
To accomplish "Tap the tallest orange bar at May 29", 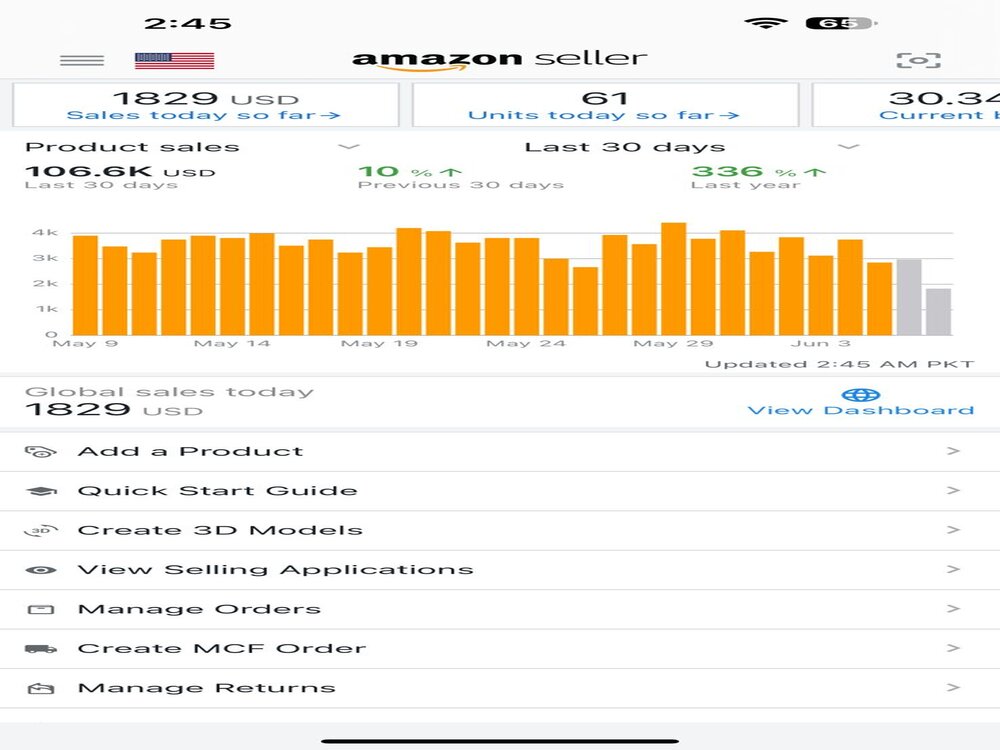I will (x=673, y=279).
